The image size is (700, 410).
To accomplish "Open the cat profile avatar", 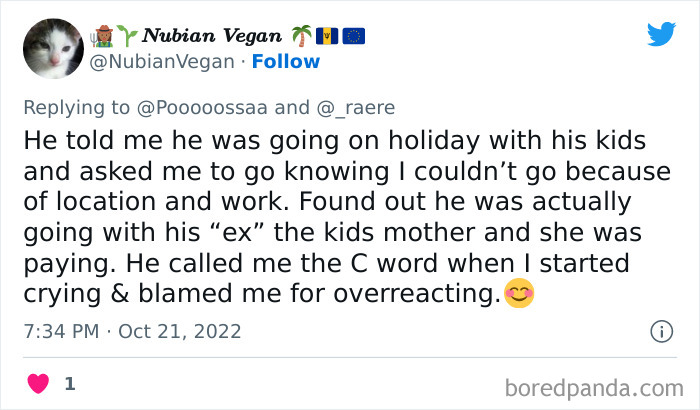I will coord(53,48).
